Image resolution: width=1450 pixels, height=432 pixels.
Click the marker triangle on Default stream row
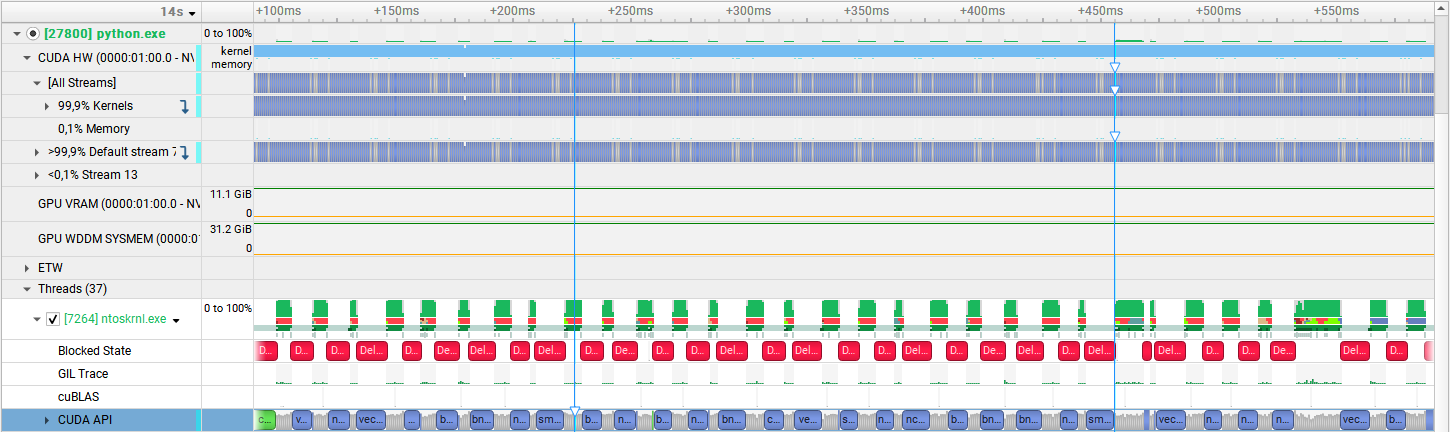[x=1114, y=136]
